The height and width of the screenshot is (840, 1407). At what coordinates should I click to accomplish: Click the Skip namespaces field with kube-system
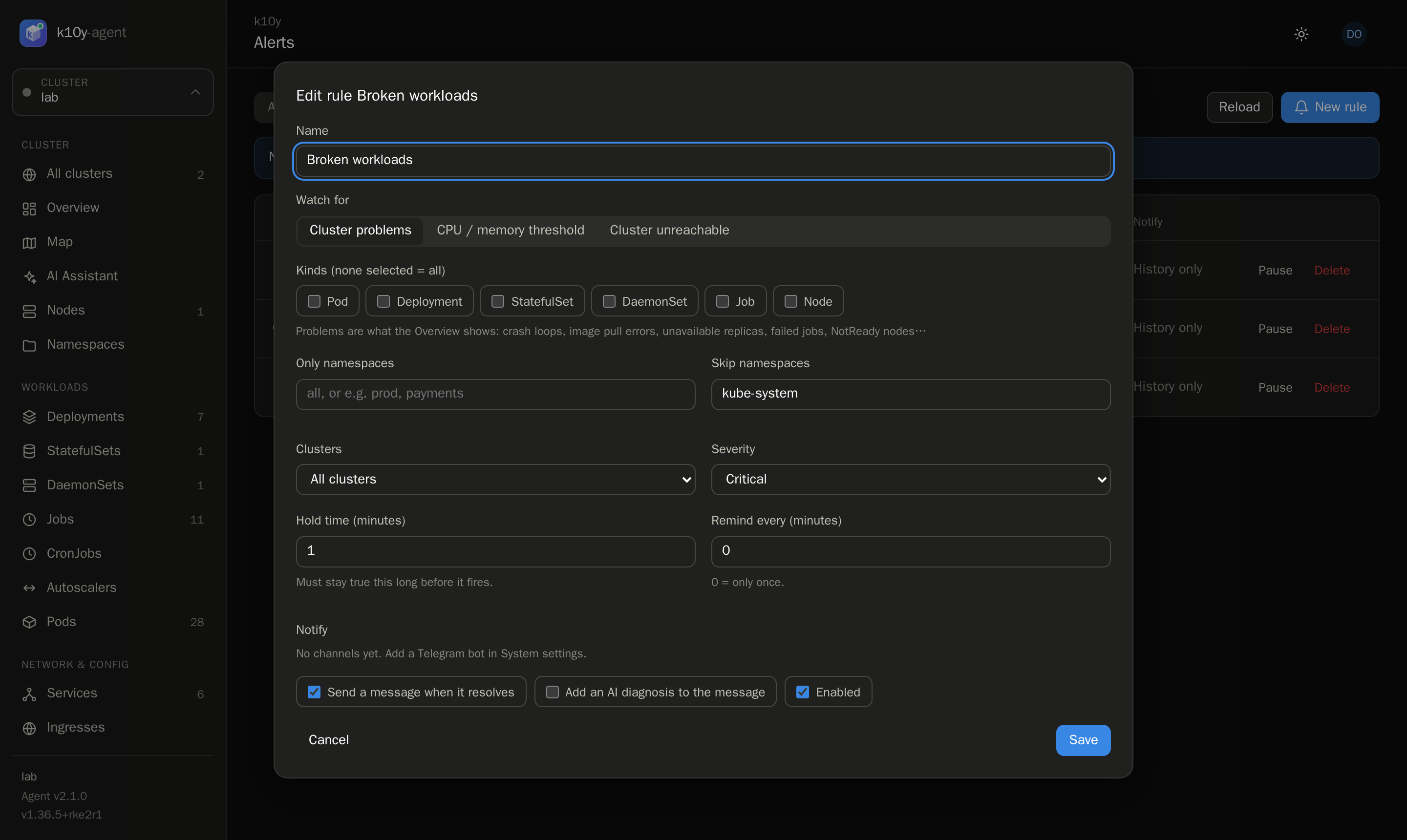point(911,394)
